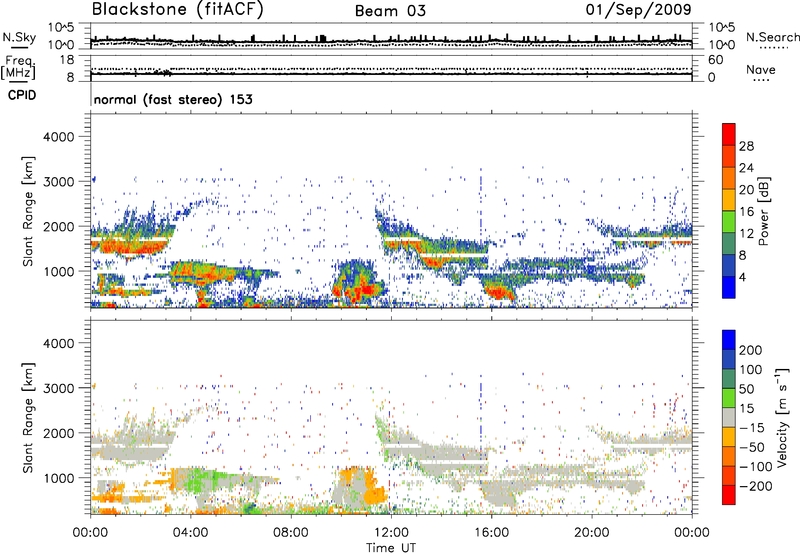Select the 12:00 time tick label

391,533
